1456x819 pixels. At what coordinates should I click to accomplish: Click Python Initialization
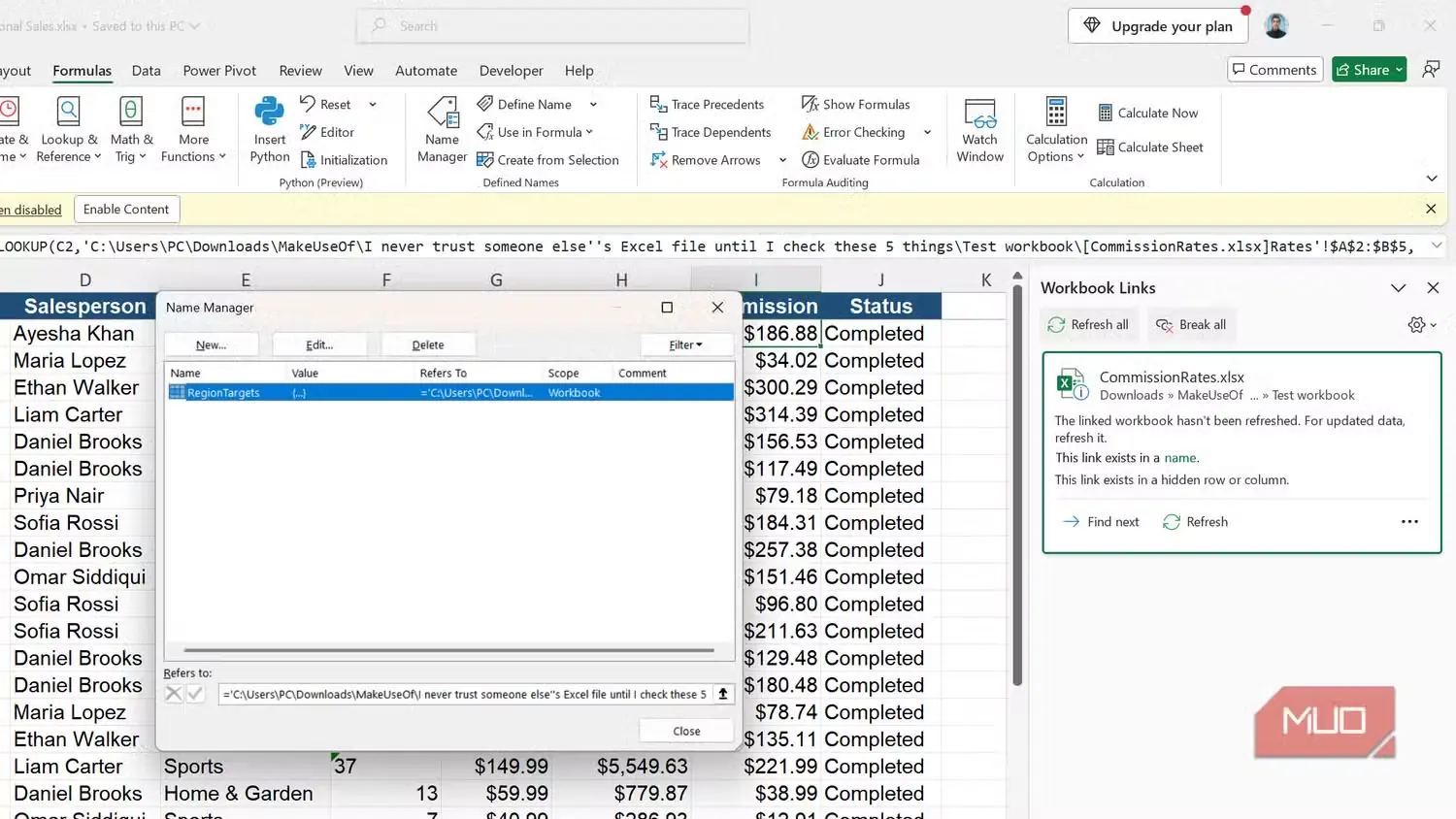[x=344, y=160]
